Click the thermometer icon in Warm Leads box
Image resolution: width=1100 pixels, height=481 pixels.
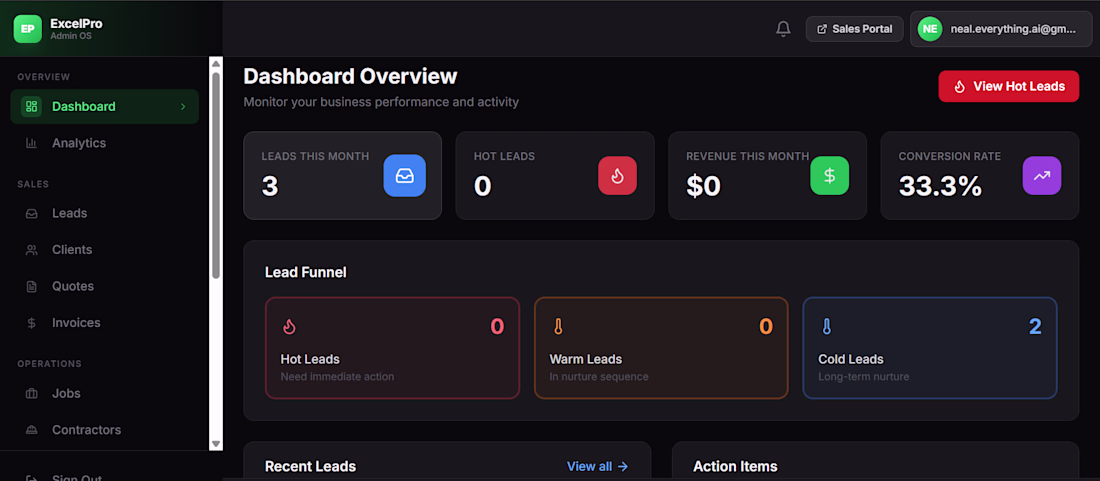pyautogui.click(x=558, y=327)
